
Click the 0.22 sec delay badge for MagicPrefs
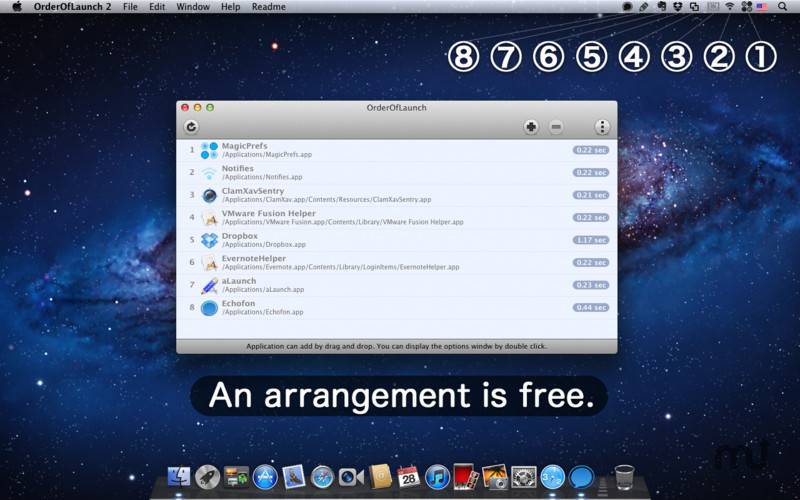coord(591,150)
